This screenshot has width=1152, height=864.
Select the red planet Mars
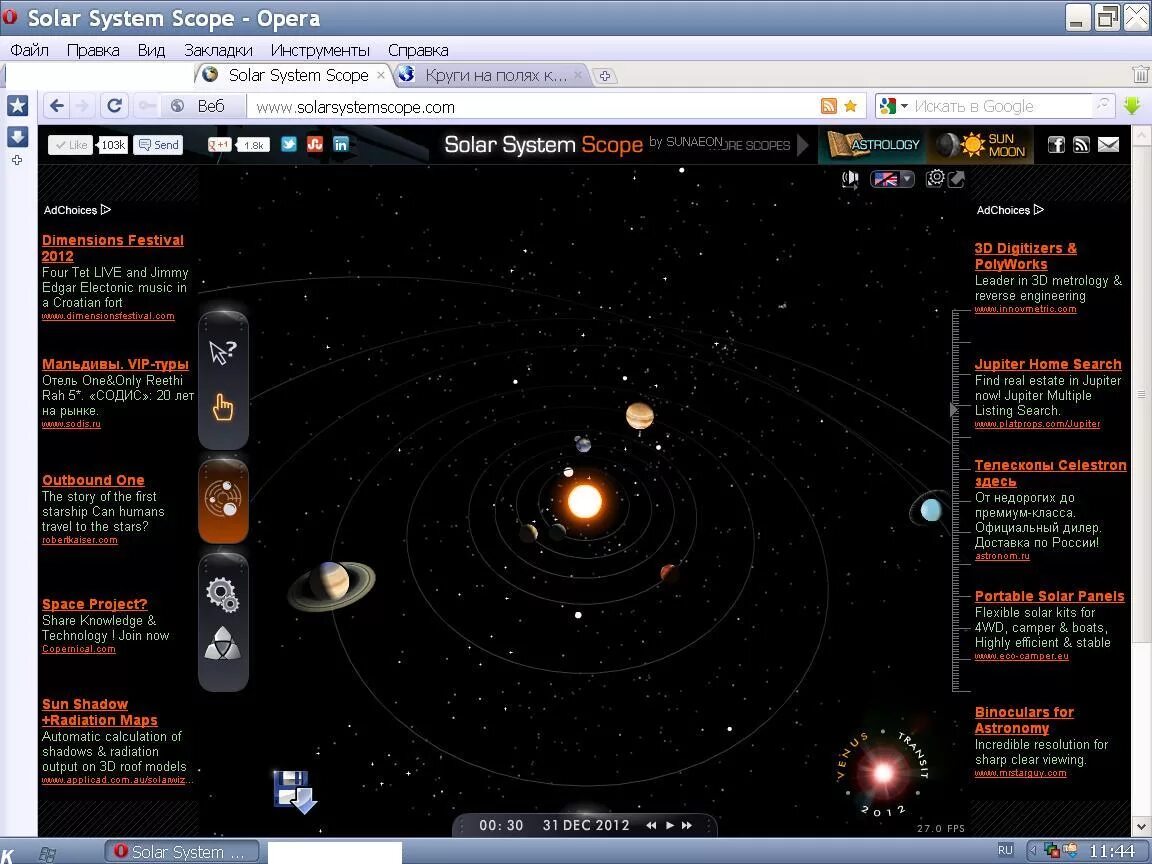coord(669,572)
